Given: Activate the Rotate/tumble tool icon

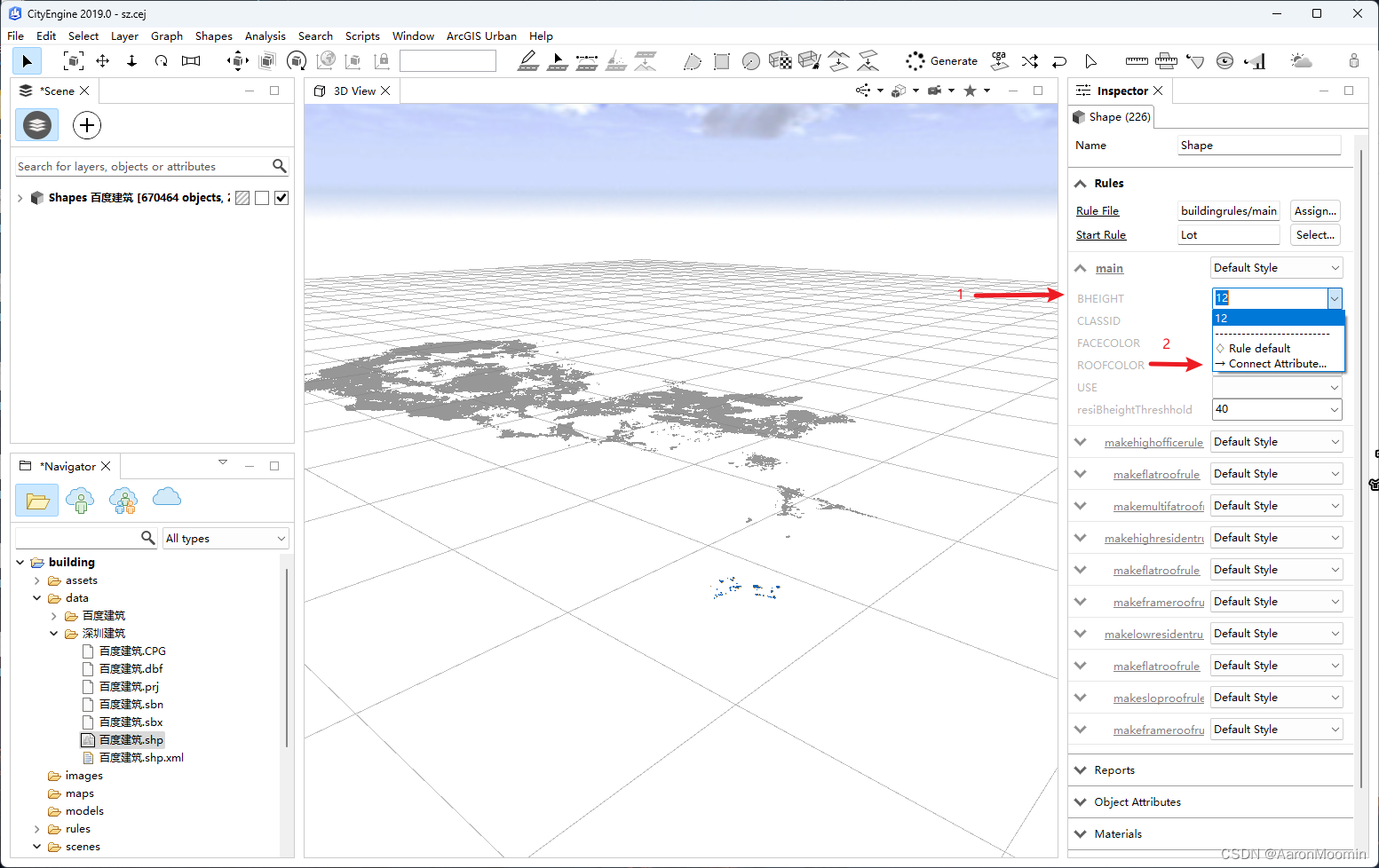Looking at the screenshot, I should tap(161, 60).
